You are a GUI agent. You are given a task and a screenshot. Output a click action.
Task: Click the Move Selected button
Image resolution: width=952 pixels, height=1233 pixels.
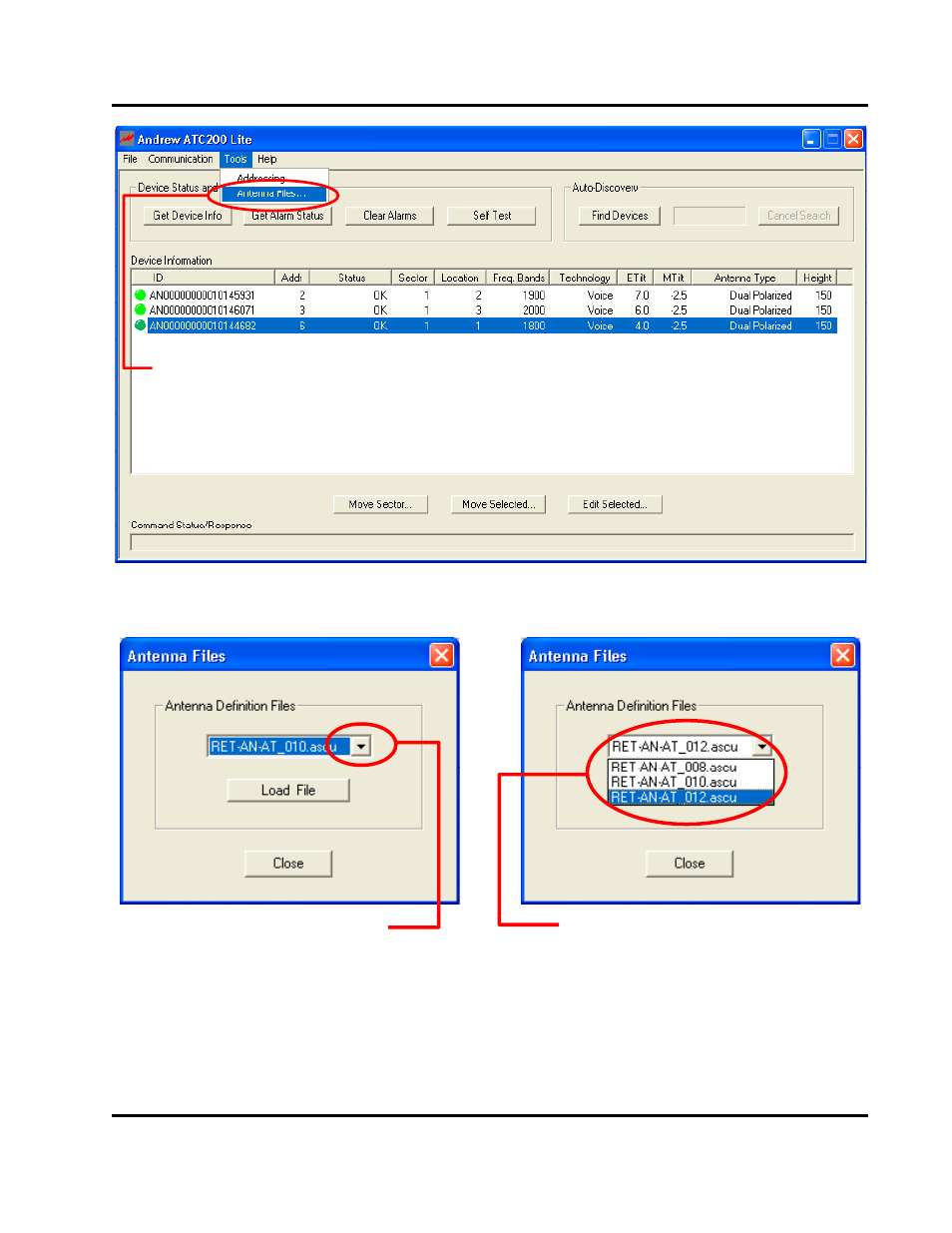tap(498, 504)
